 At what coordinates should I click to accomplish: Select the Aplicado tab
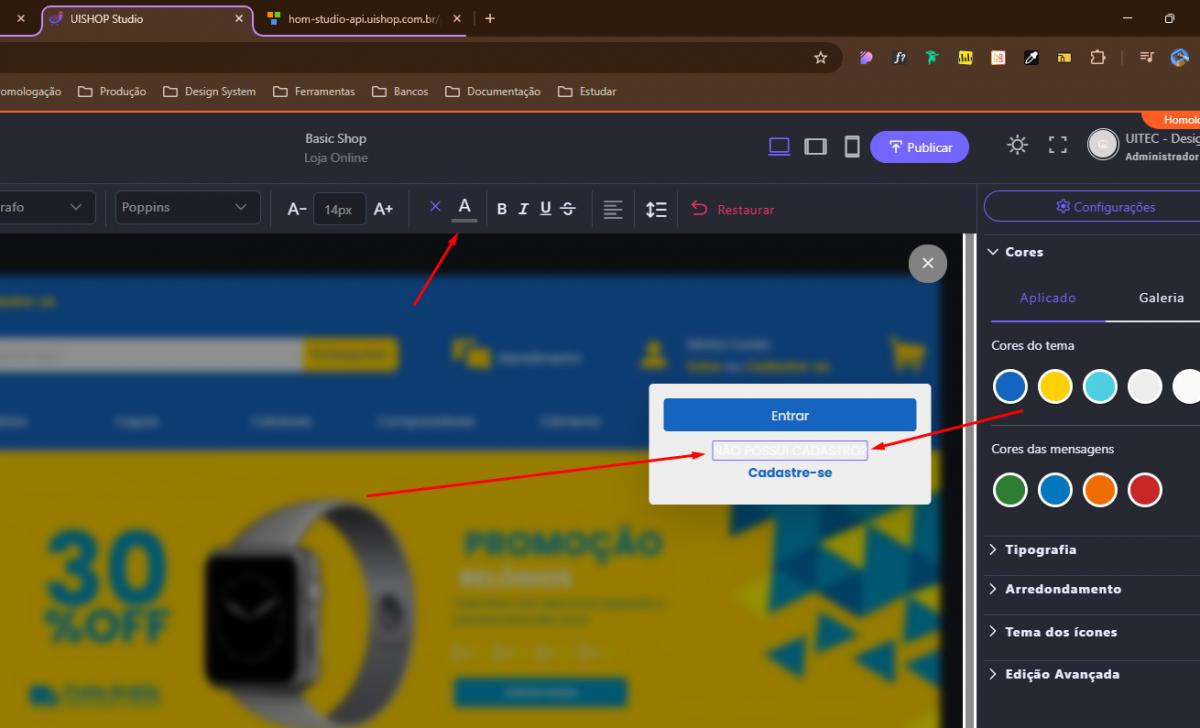pyautogui.click(x=1047, y=298)
